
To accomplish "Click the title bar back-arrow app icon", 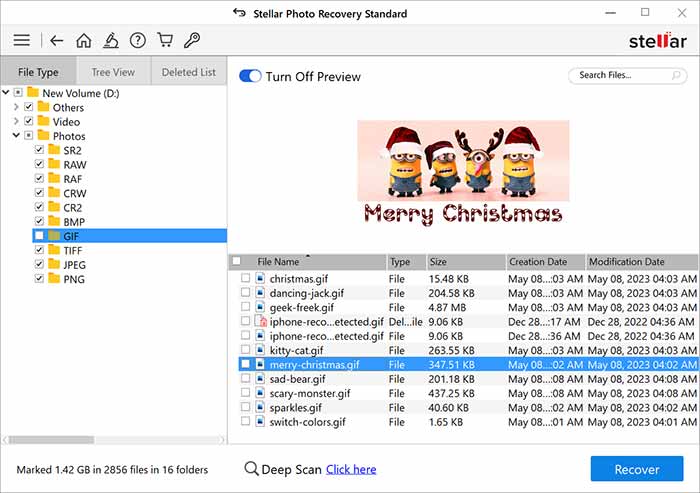I will [239, 13].
